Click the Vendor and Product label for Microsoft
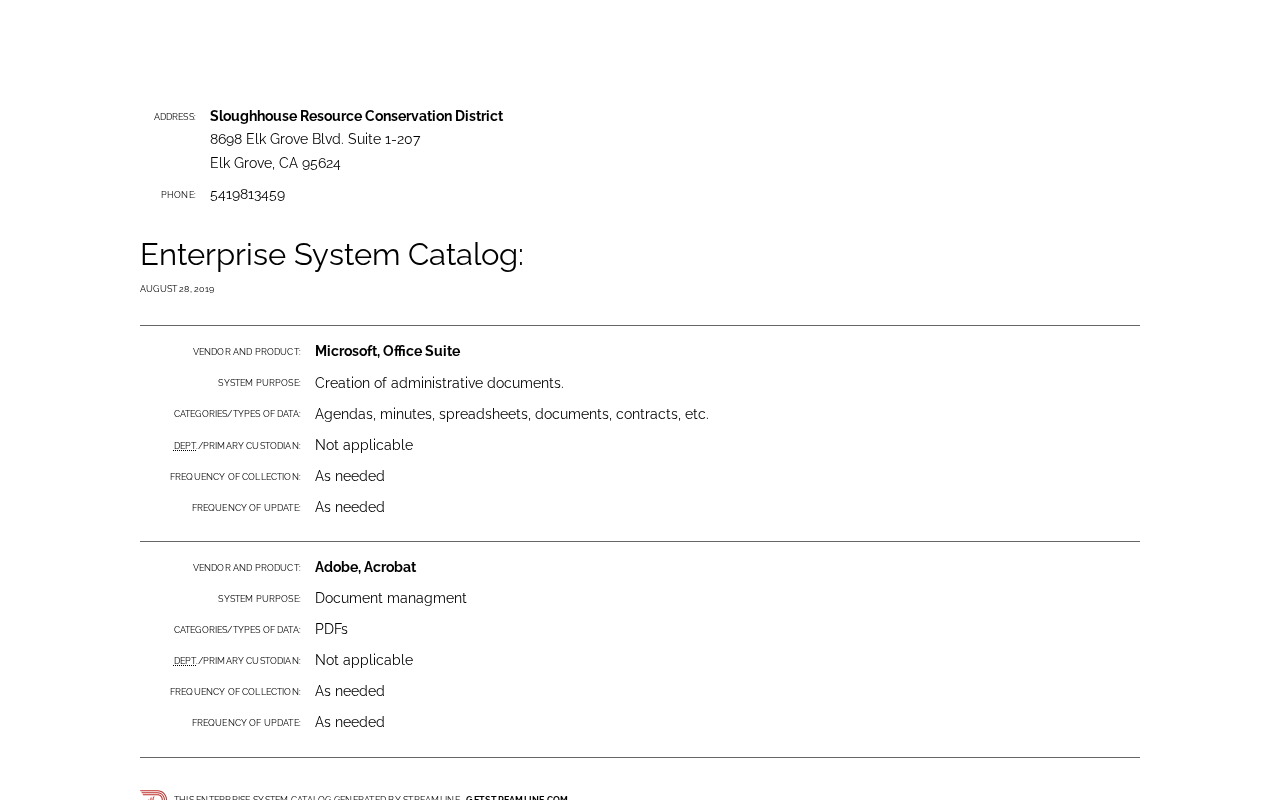Viewport: 1280px width, 800px height. [246, 352]
